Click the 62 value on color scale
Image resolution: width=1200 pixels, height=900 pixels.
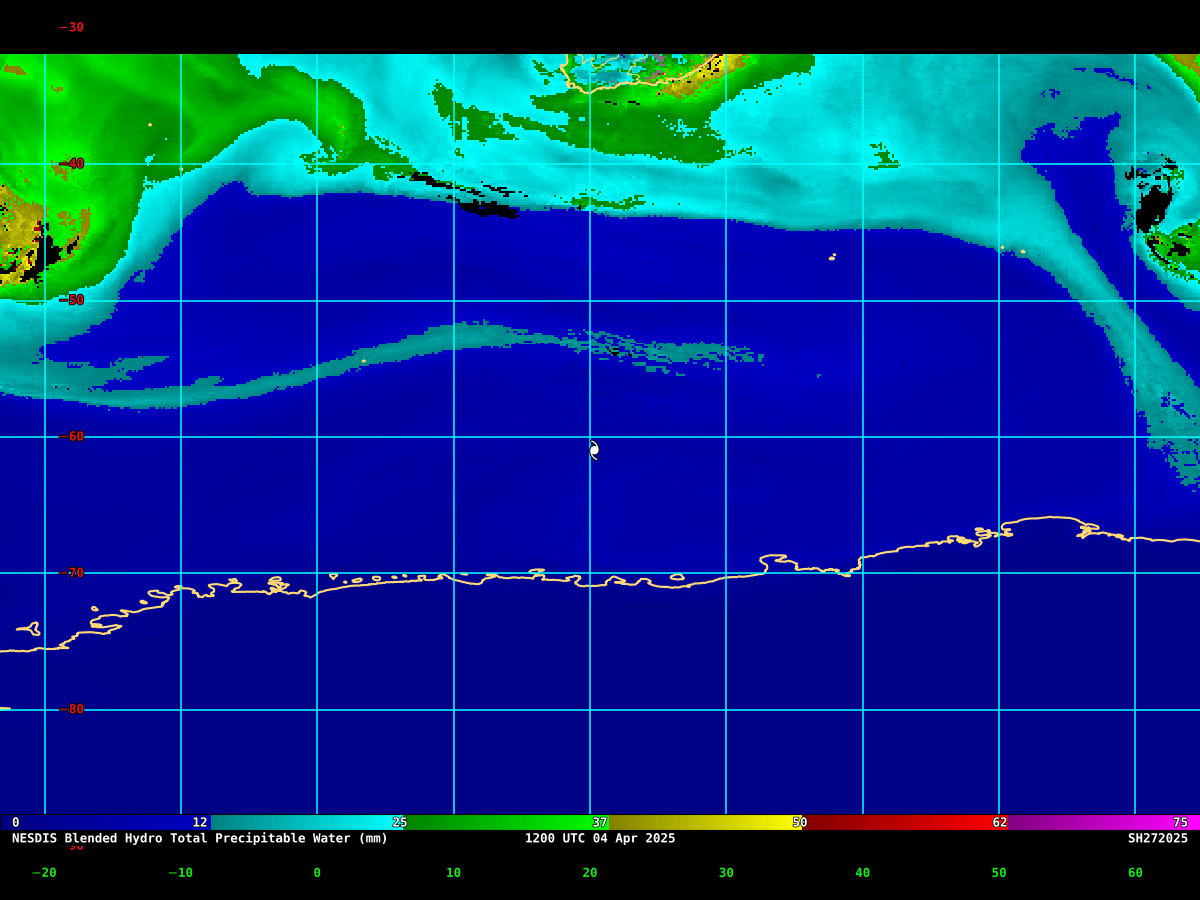tap(1000, 822)
